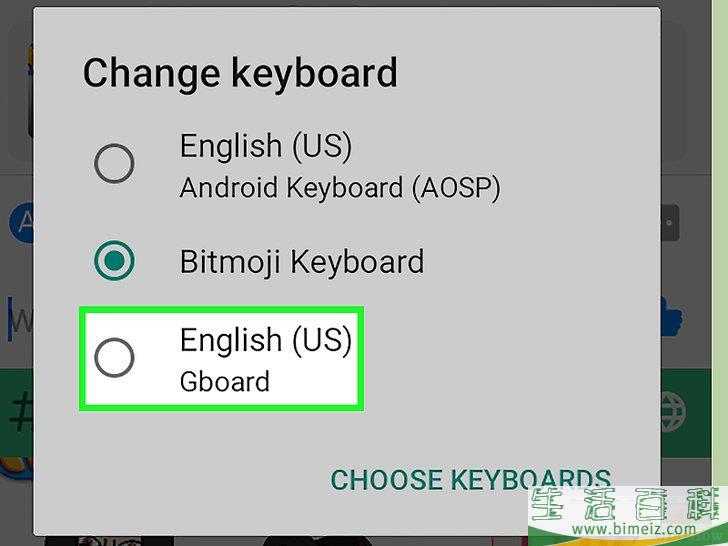This screenshot has height=546, width=728.
Task: Tap 'English (US)' above Gboard
Action: 266,340
